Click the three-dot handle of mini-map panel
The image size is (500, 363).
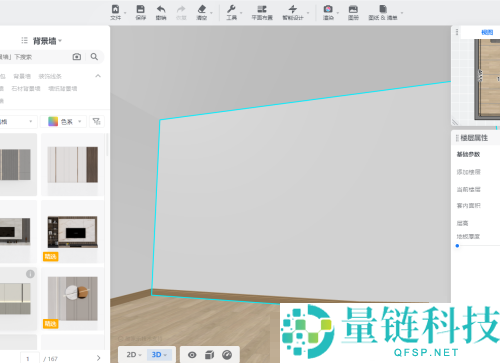[457, 32]
